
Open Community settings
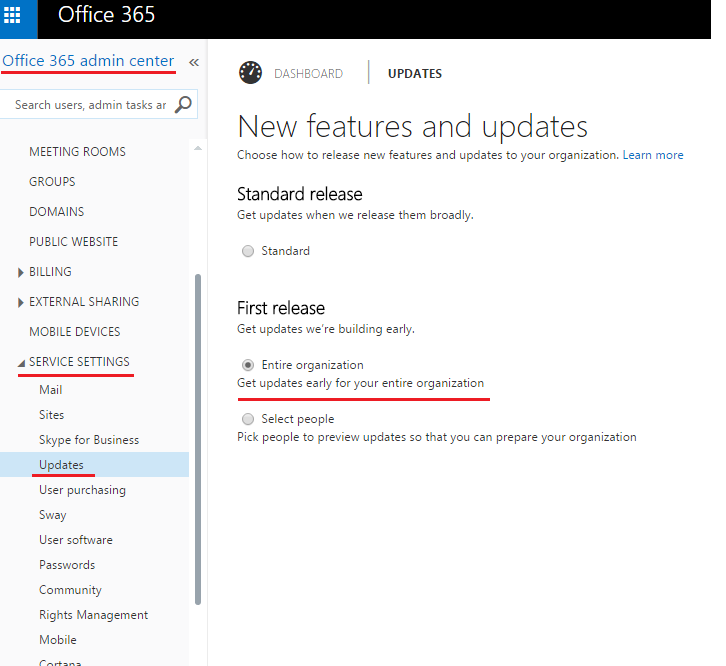[x=70, y=590]
